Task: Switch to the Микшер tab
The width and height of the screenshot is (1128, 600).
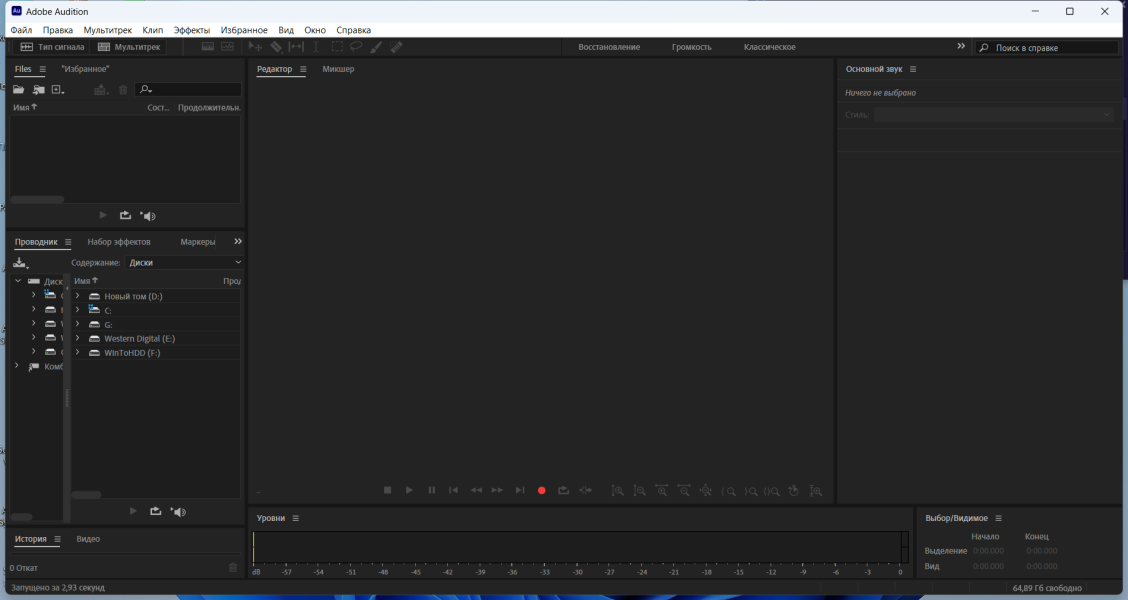Action: (x=338, y=69)
